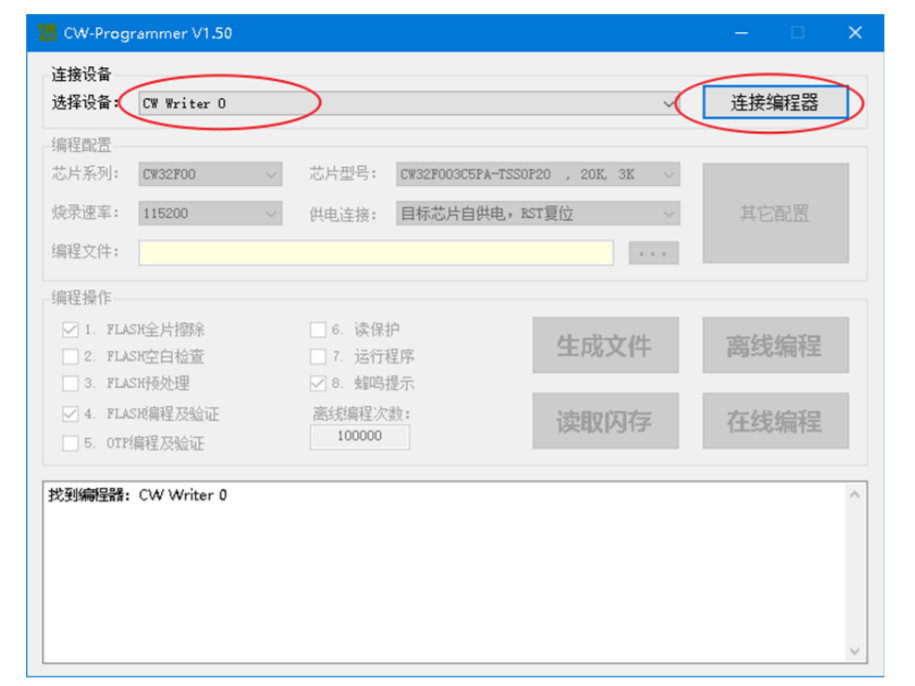Viewport: 915px width, 686px height.
Task: Enable checkbox 7. 运行程序
Action: 318,356
